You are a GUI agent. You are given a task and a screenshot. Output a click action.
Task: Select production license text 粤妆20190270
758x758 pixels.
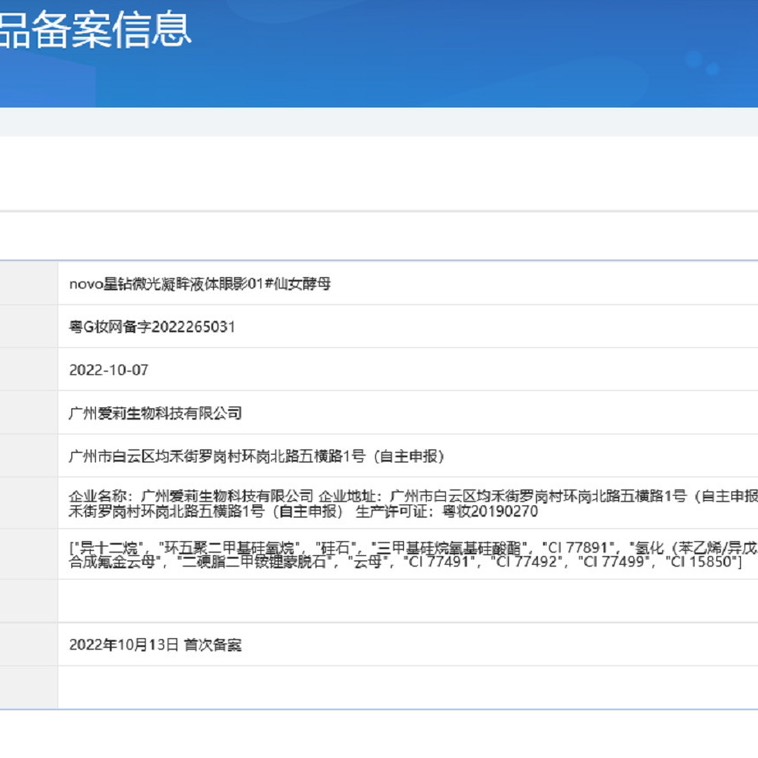tap(490, 511)
